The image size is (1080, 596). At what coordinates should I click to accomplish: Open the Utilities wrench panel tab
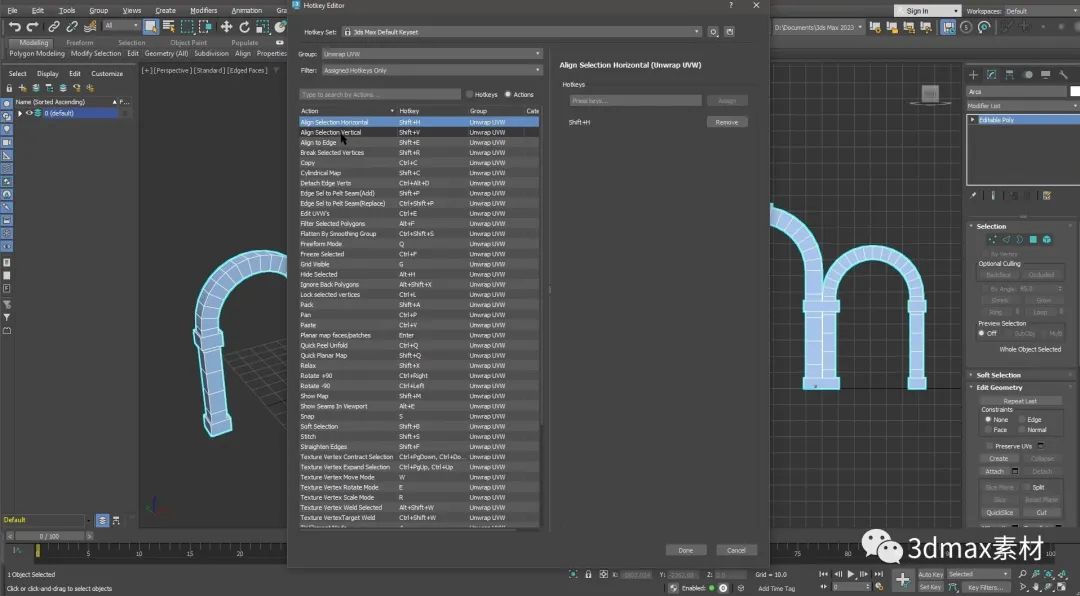1063,74
